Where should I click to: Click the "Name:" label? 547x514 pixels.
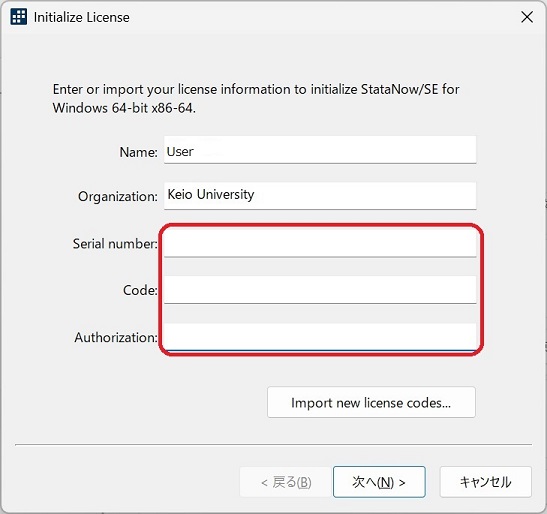(x=138, y=152)
